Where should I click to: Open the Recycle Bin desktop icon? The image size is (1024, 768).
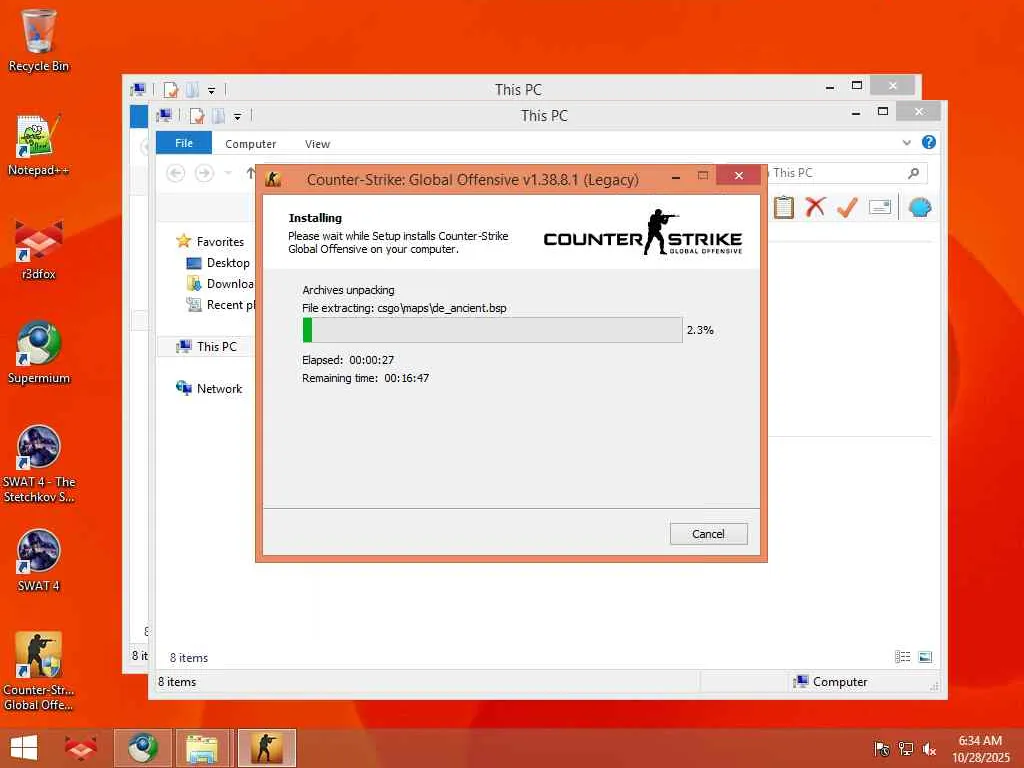[39, 40]
